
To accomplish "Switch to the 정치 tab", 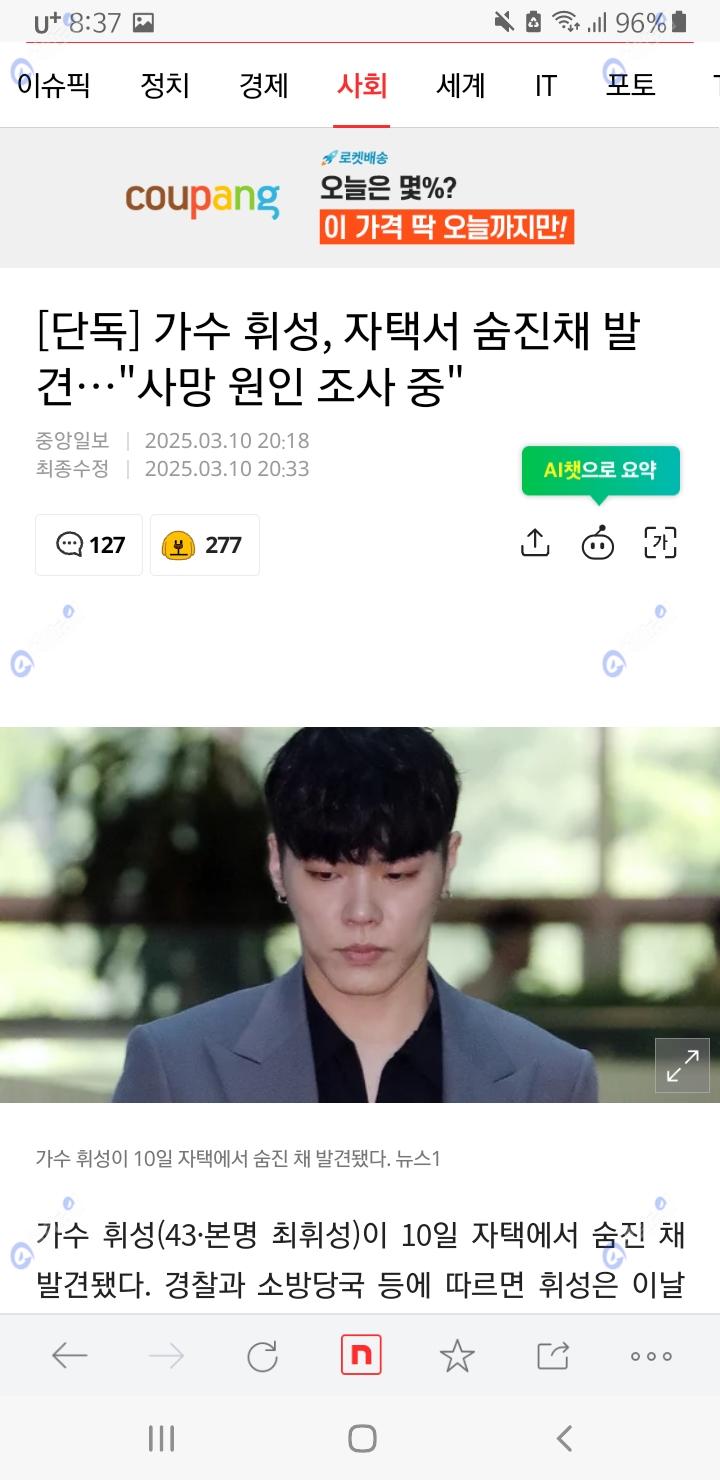I will click(x=165, y=86).
